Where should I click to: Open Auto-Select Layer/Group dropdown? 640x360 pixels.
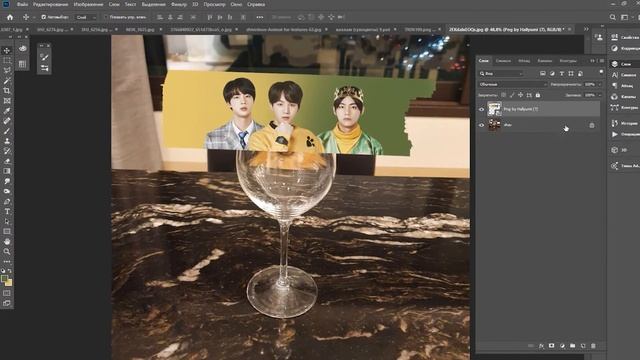(86, 17)
